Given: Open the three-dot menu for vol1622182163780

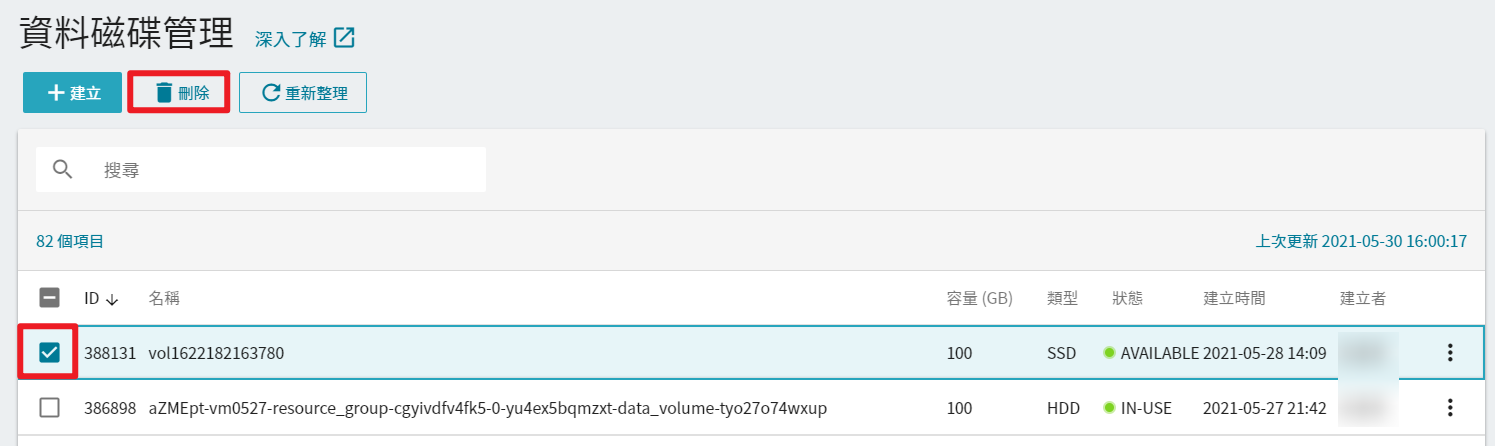Looking at the screenshot, I should pos(1450,352).
